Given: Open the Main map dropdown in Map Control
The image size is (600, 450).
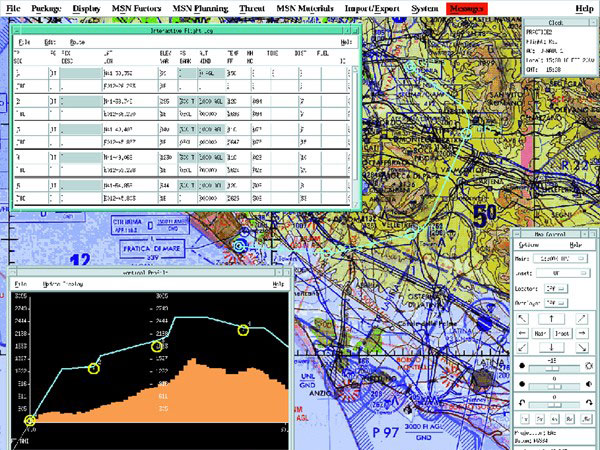Looking at the screenshot, I should point(560,259).
